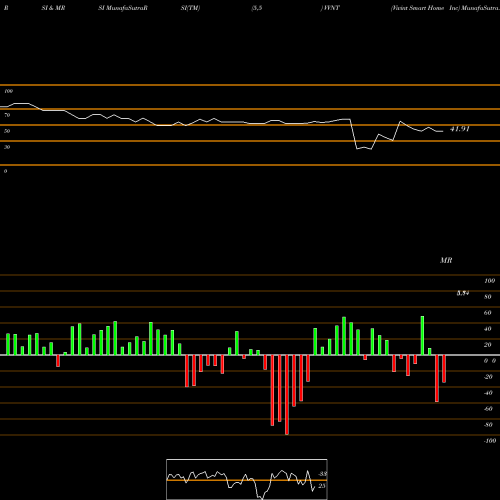The height and width of the screenshot is (500, 500).
Task: Click the MR panel title label
Action: tap(446, 260)
